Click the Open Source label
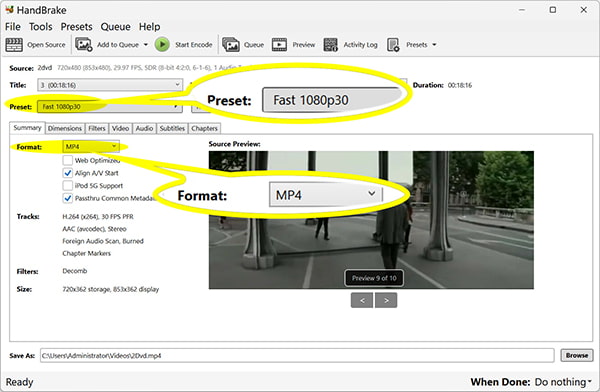The height and width of the screenshot is (392, 600). [x=46, y=45]
